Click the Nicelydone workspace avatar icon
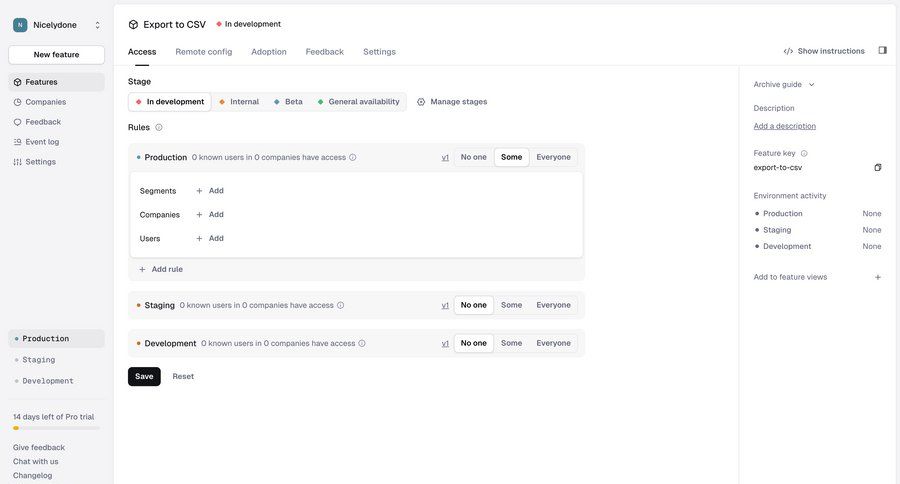Image resolution: width=900 pixels, height=484 pixels. coord(20,25)
